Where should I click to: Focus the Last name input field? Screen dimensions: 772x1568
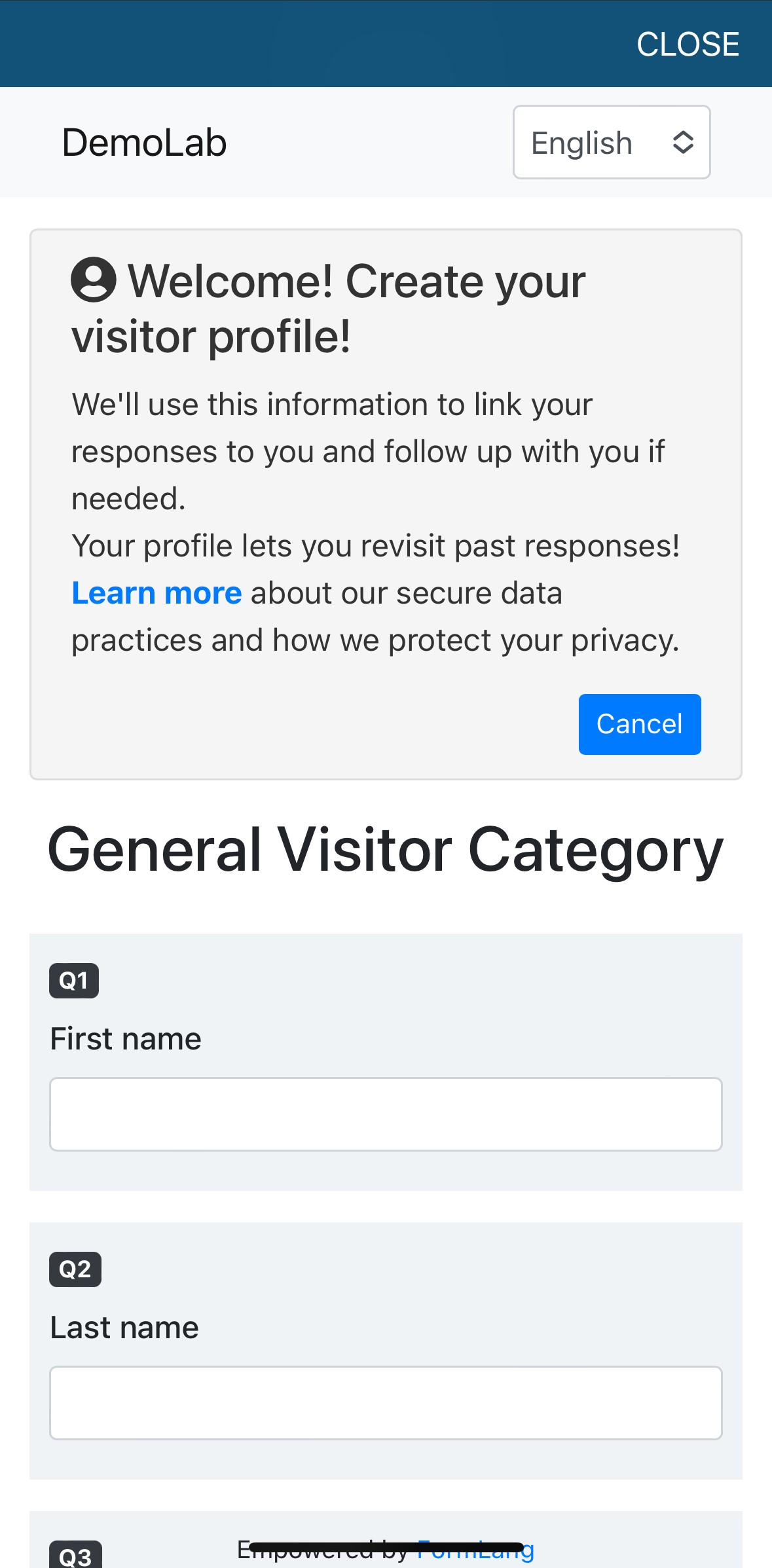point(386,1403)
